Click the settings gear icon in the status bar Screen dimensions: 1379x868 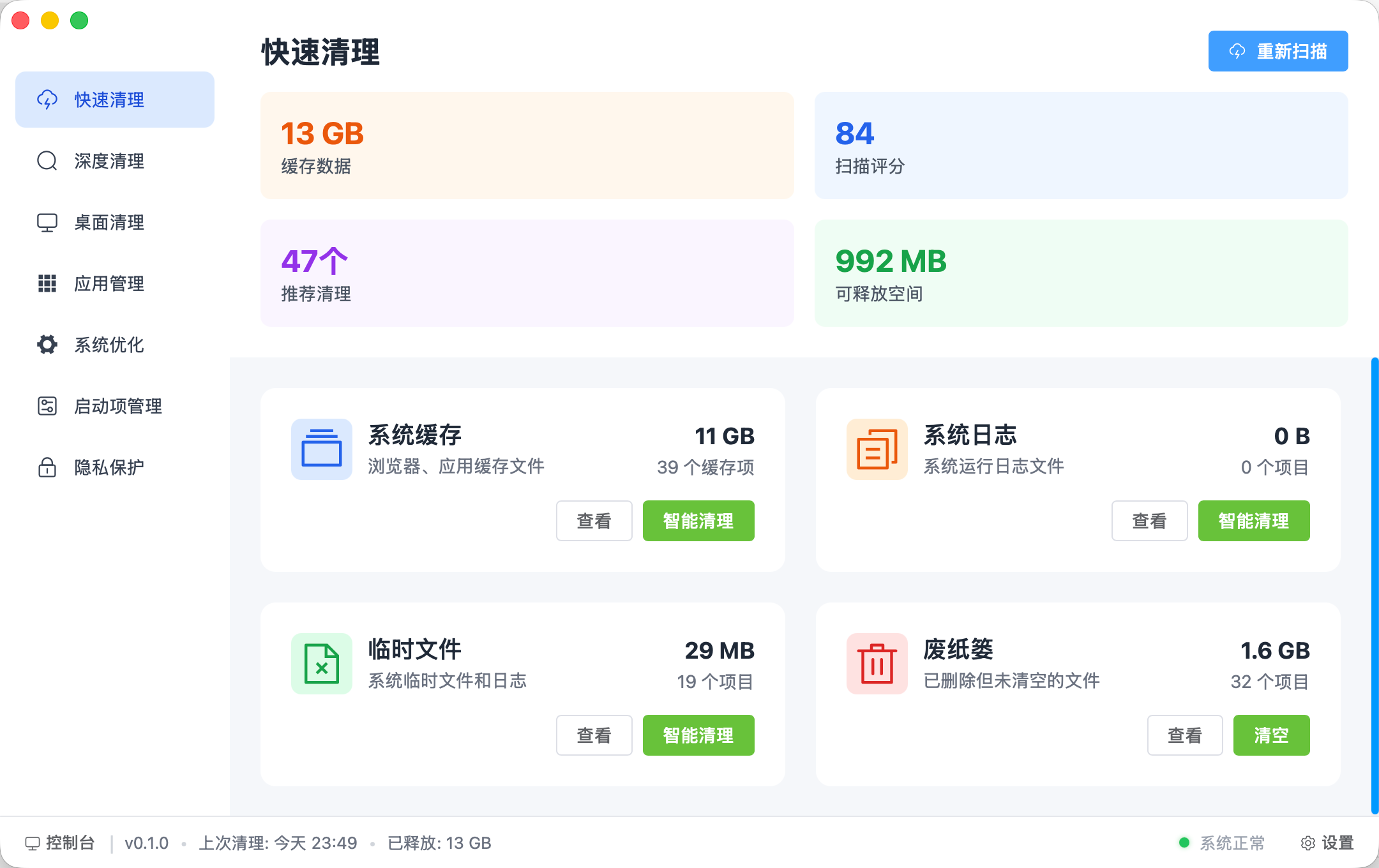coord(1307,843)
